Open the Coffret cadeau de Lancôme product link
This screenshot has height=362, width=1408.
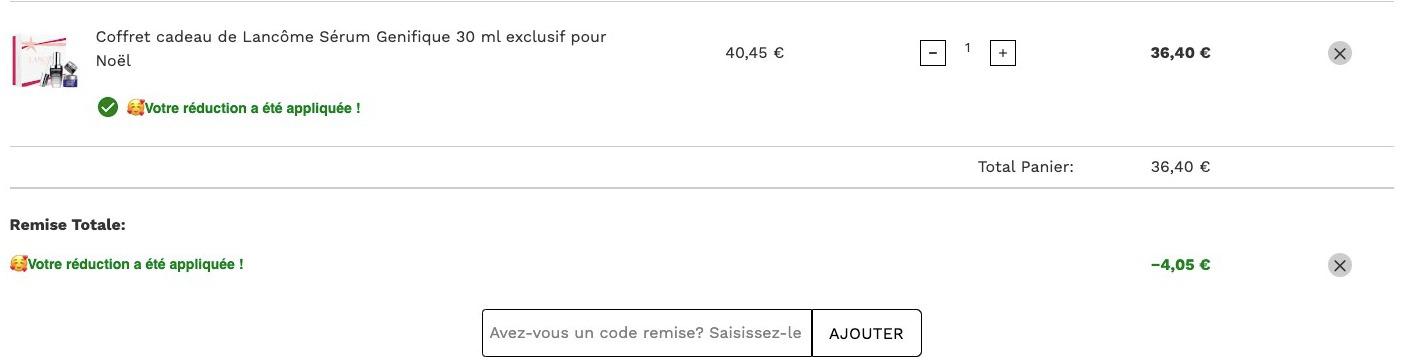[x=351, y=49]
